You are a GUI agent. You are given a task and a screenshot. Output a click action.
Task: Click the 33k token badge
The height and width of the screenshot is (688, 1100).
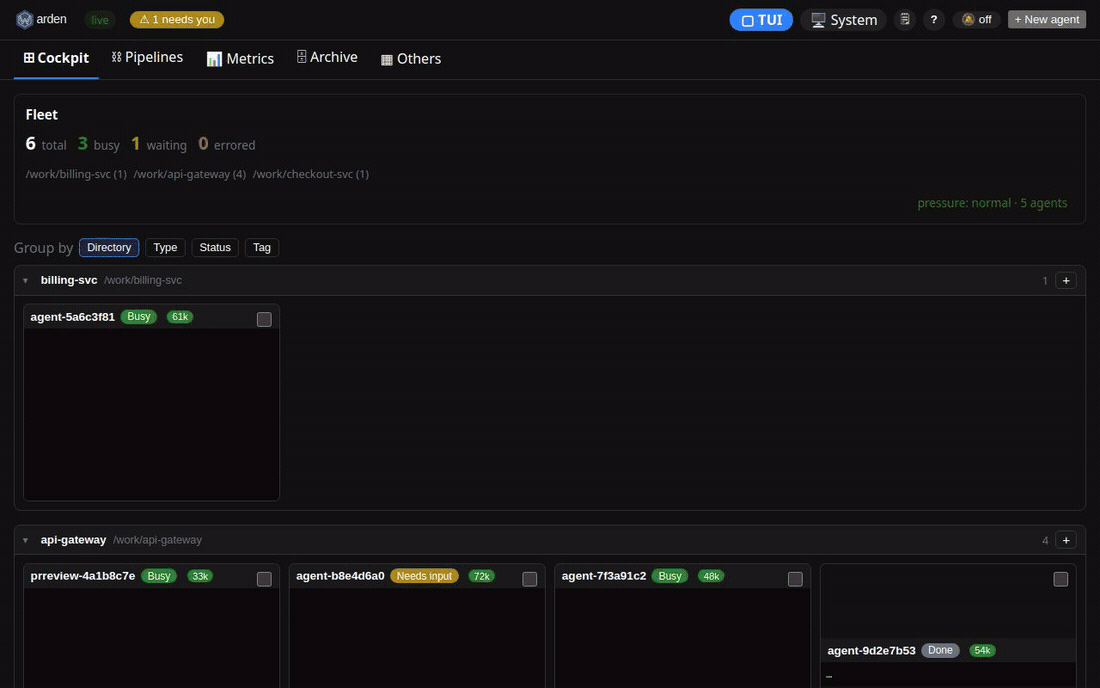coord(200,576)
